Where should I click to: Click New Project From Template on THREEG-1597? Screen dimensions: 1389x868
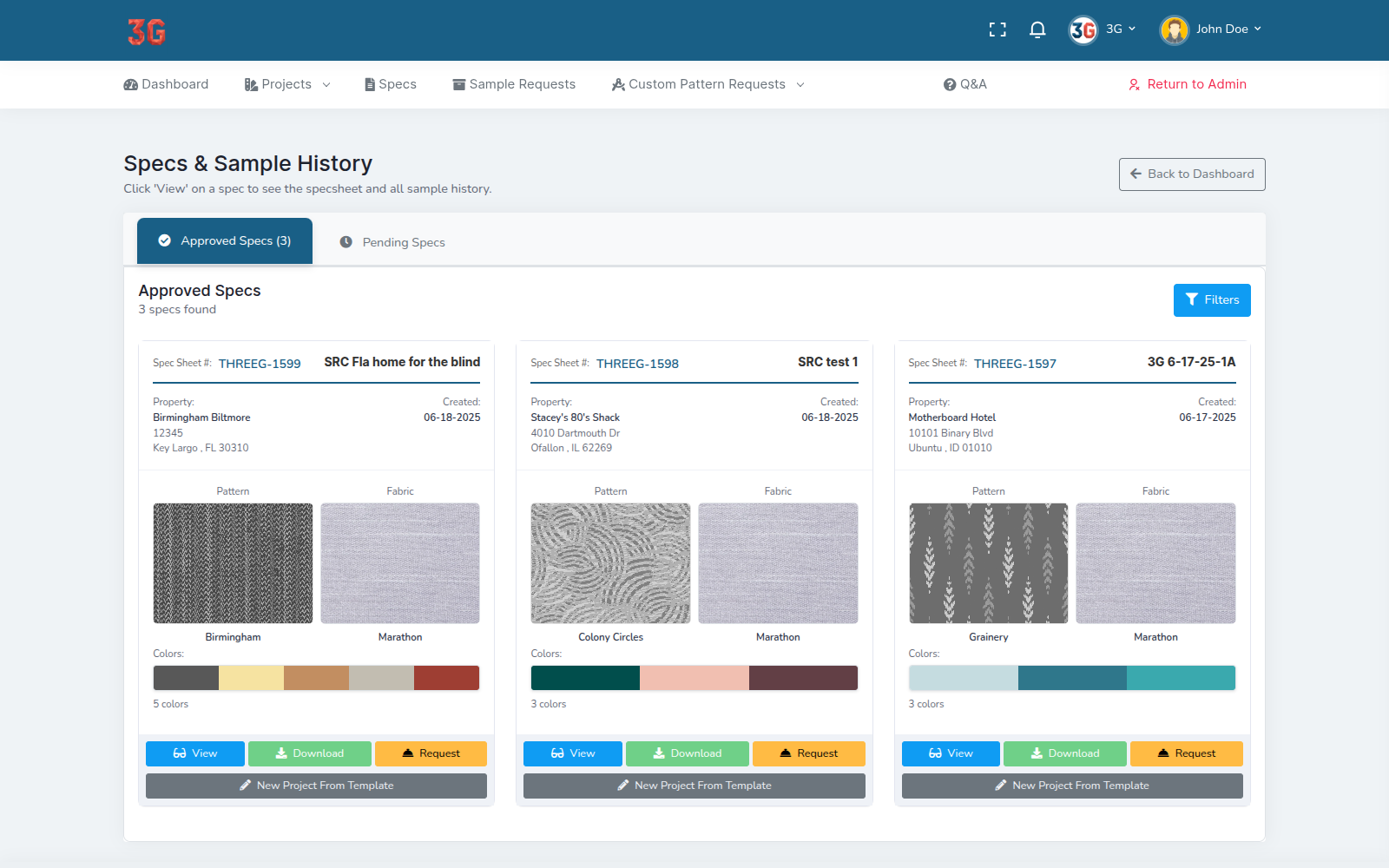point(1072,786)
